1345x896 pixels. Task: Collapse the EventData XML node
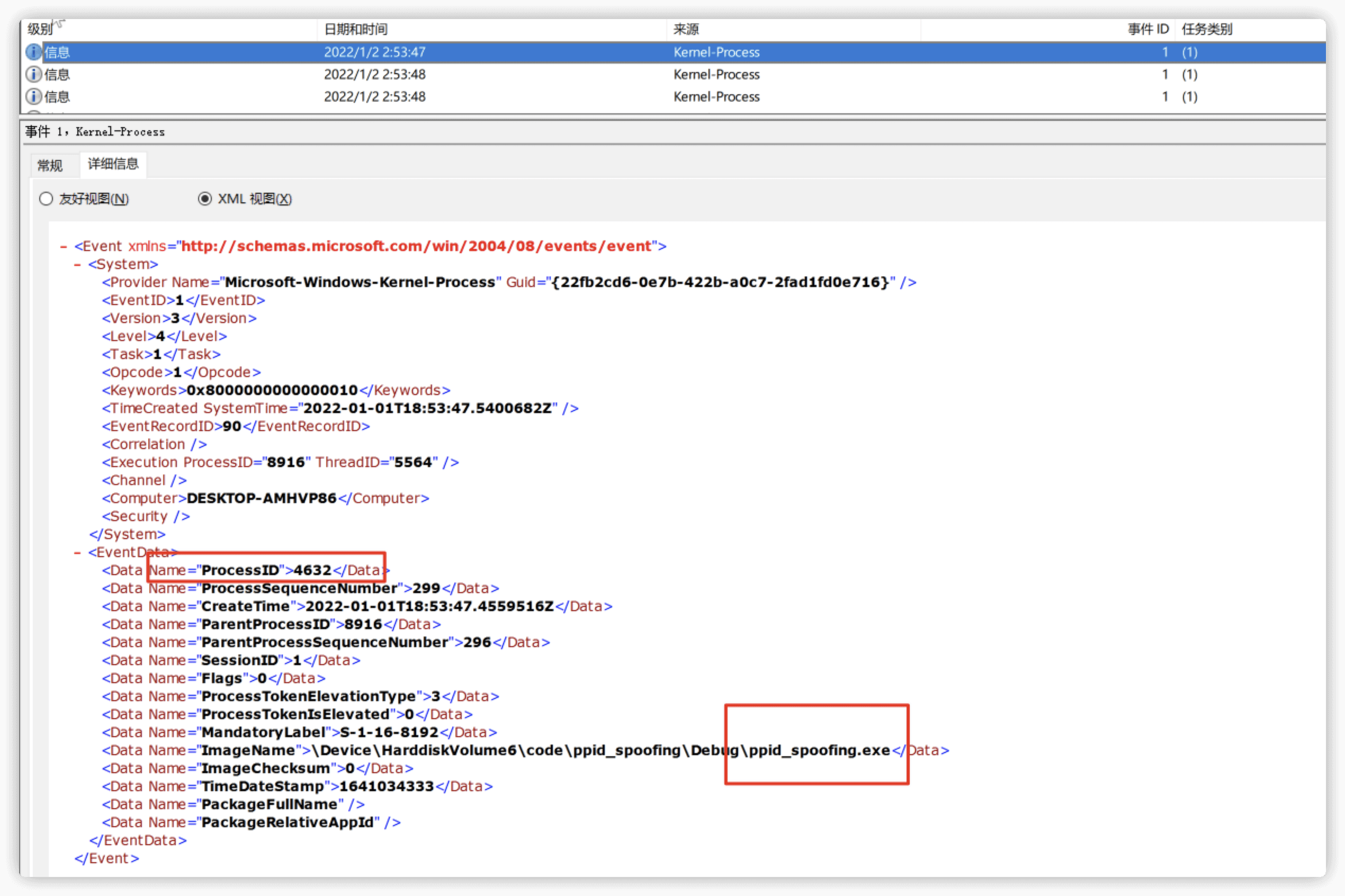click(x=77, y=552)
